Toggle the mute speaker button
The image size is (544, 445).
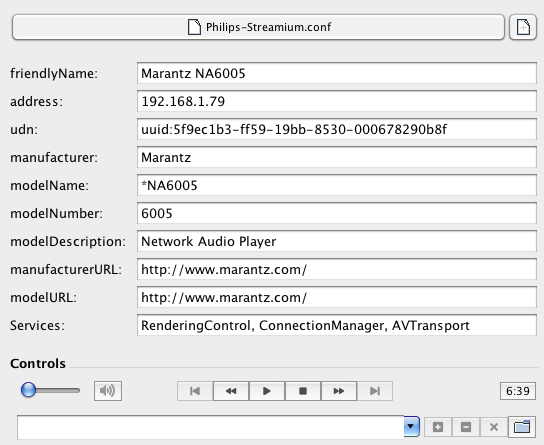pos(108,391)
